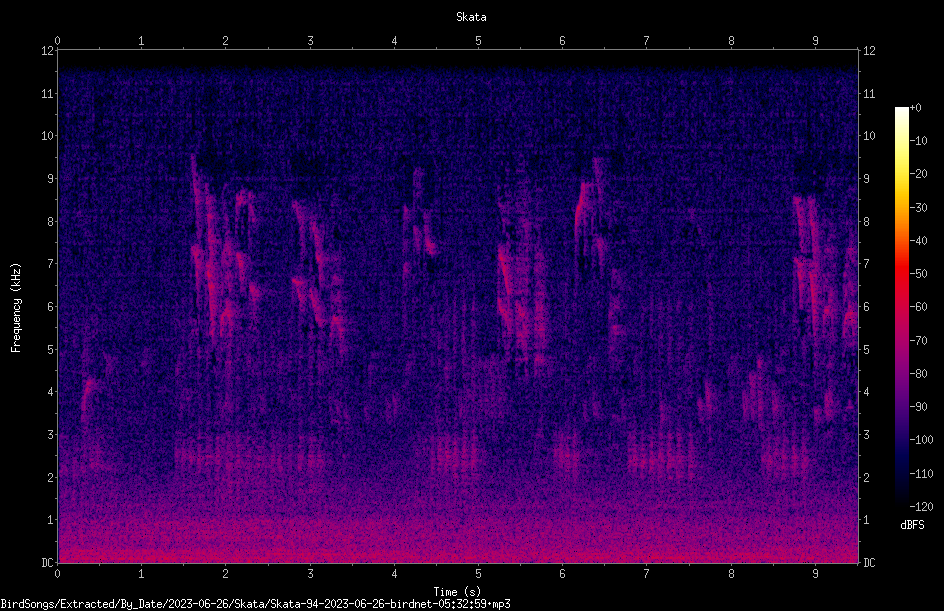This screenshot has height=611, width=944.
Task: Click the "-80" colorbar label
Action: (x=918, y=374)
